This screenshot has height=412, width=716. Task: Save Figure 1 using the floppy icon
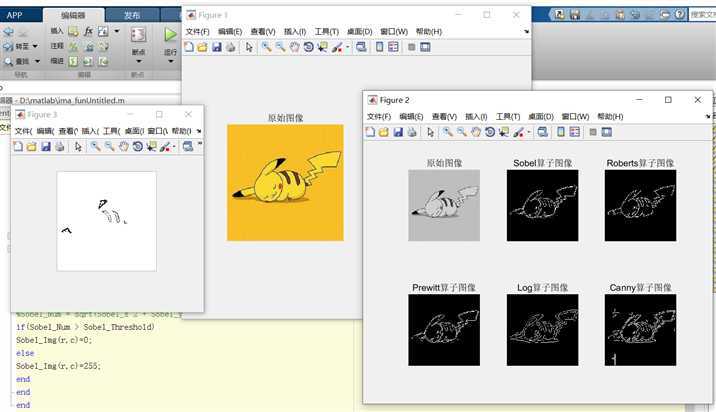pos(216,47)
